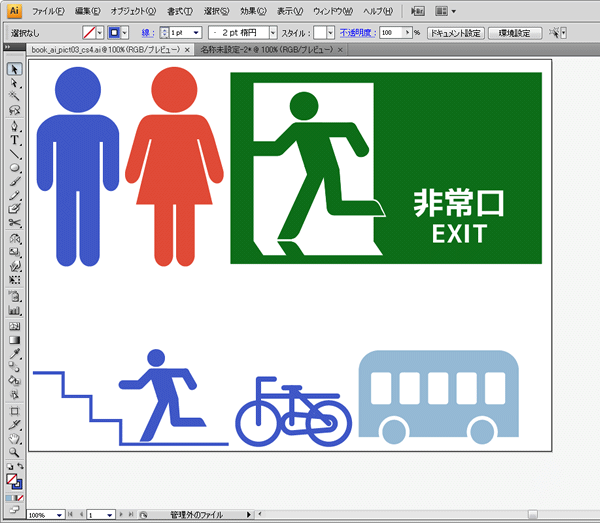Change screen mode at bottom of Tools panel
600x523 pixels.
[15, 510]
